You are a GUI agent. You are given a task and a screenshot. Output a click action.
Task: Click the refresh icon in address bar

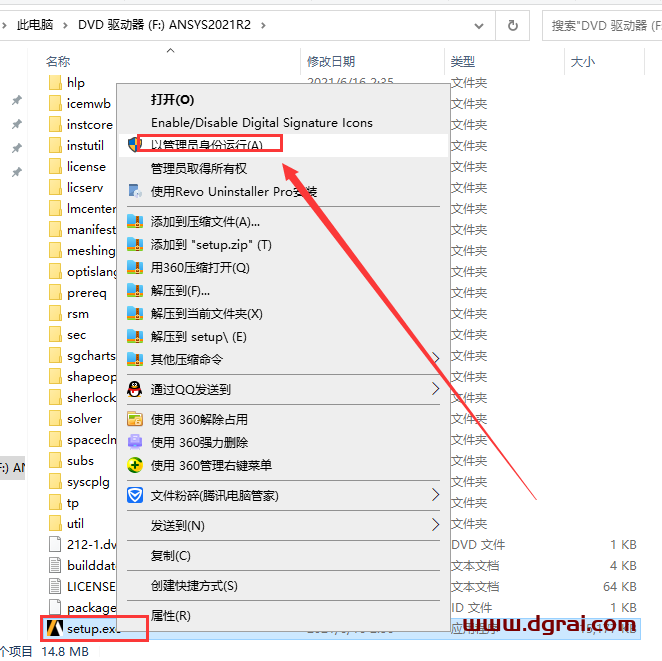(x=513, y=26)
